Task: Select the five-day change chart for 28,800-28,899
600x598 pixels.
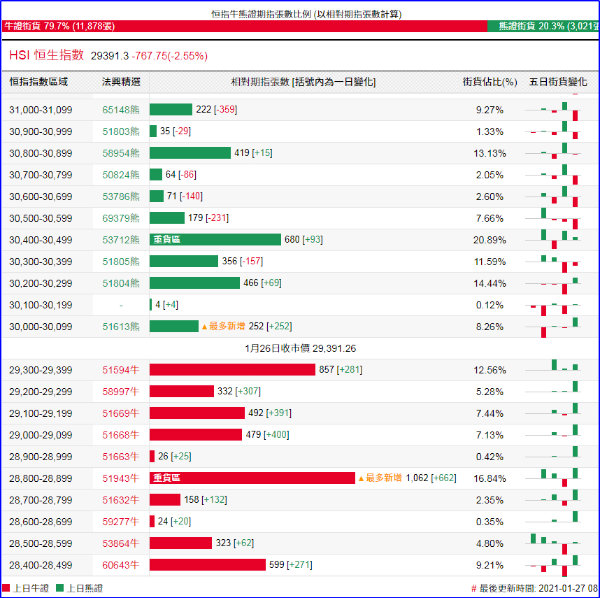Action: [553, 478]
